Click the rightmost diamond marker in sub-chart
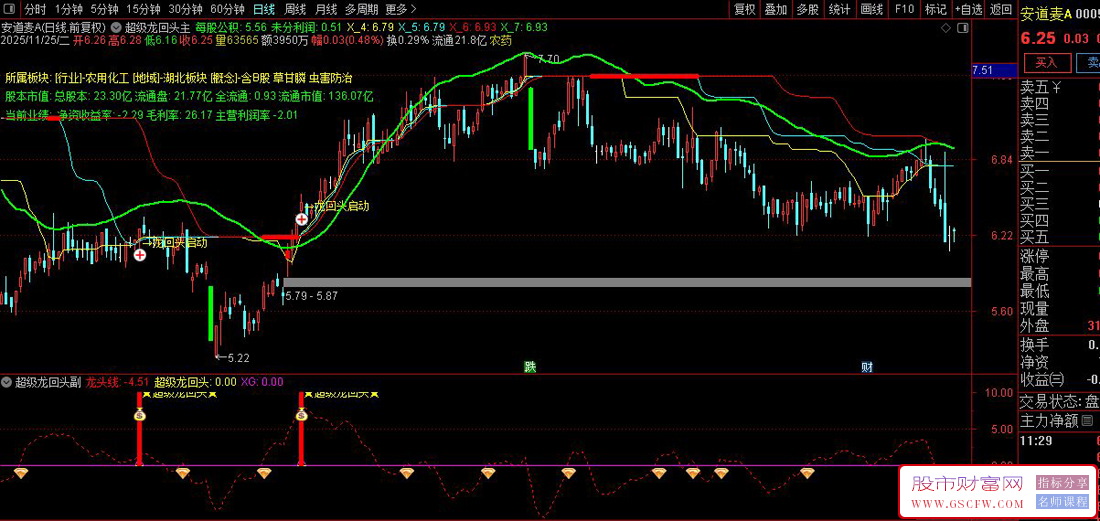The width and height of the screenshot is (1100, 521). click(x=807, y=473)
